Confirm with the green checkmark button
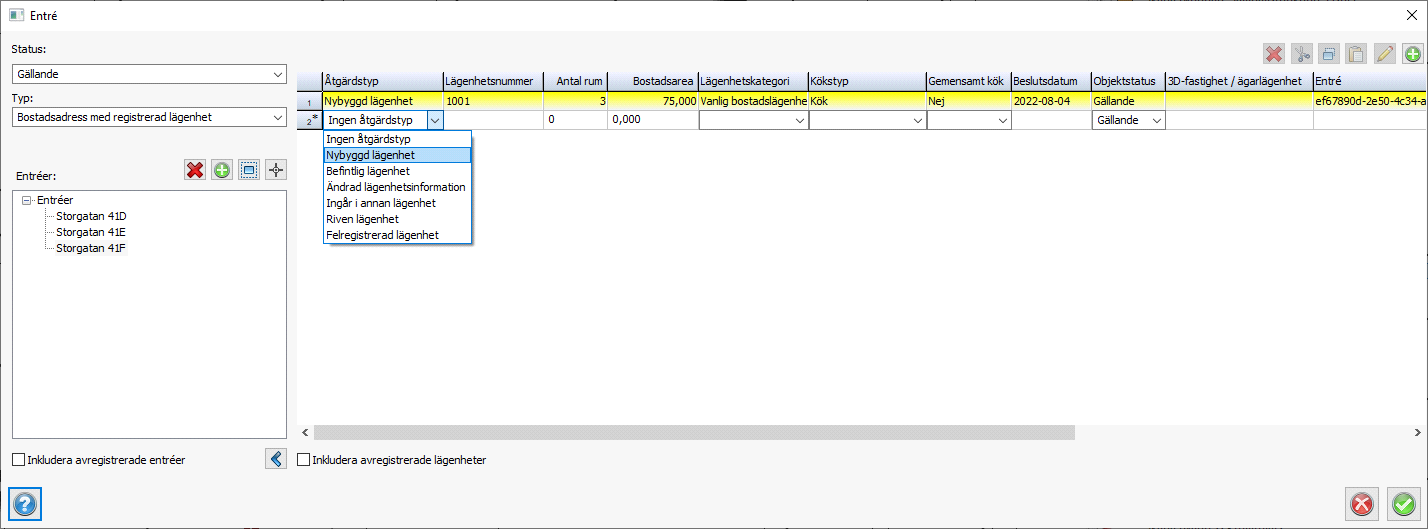The image size is (1428, 529). coord(1404,505)
